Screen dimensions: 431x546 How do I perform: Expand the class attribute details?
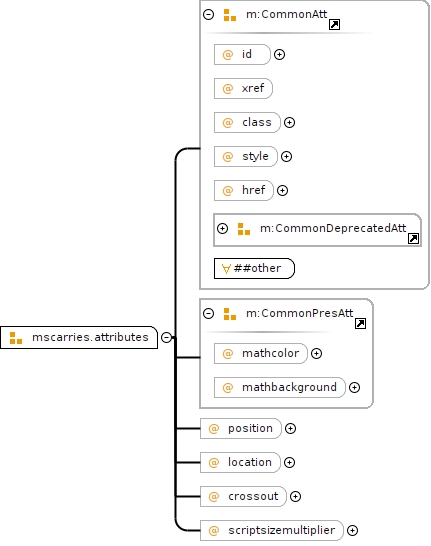289,123
